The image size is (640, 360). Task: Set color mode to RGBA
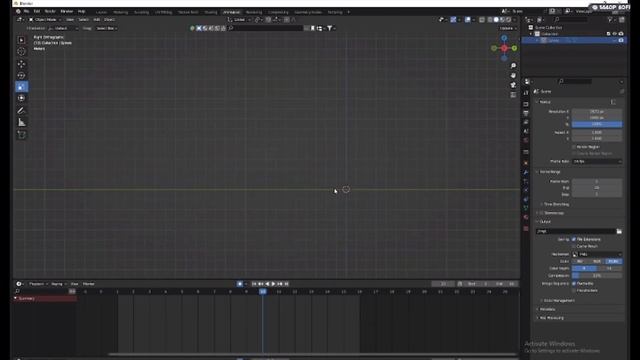pyautogui.click(x=613, y=261)
